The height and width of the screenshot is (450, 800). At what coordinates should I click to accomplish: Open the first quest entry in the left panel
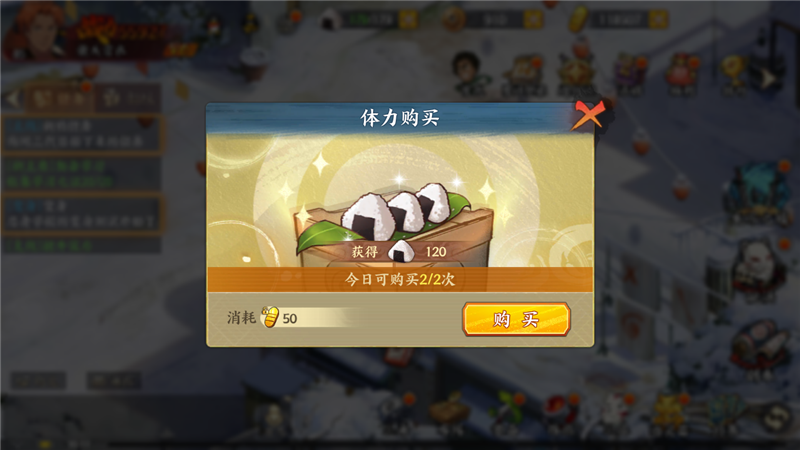pyautogui.click(x=82, y=134)
